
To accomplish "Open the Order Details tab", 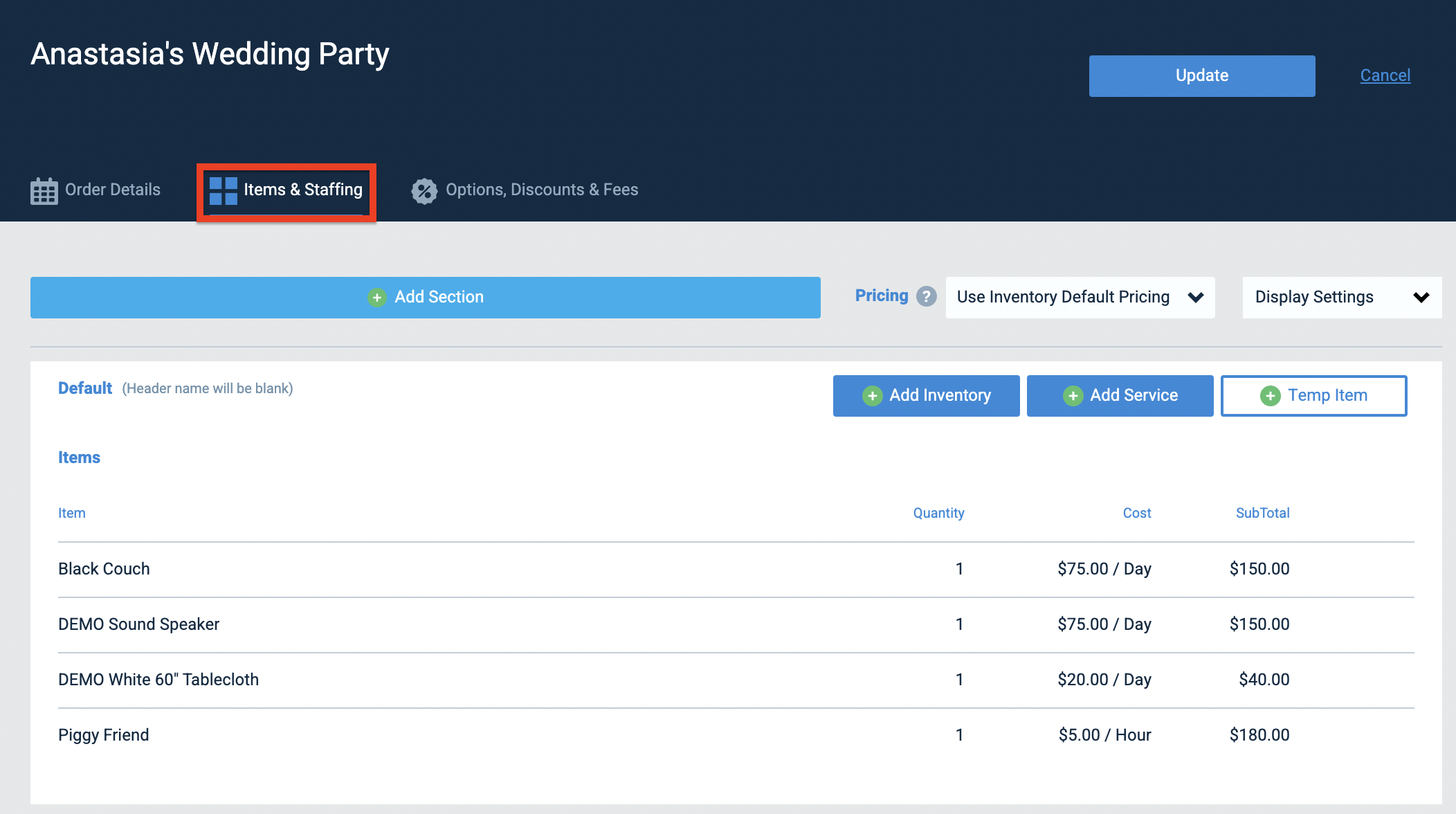I will [95, 190].
